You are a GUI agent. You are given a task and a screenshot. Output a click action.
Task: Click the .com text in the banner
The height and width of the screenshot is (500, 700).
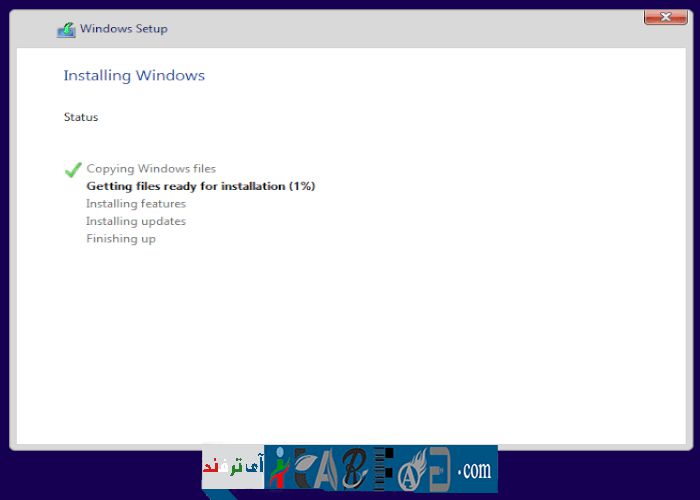click(x=474, y=470)
